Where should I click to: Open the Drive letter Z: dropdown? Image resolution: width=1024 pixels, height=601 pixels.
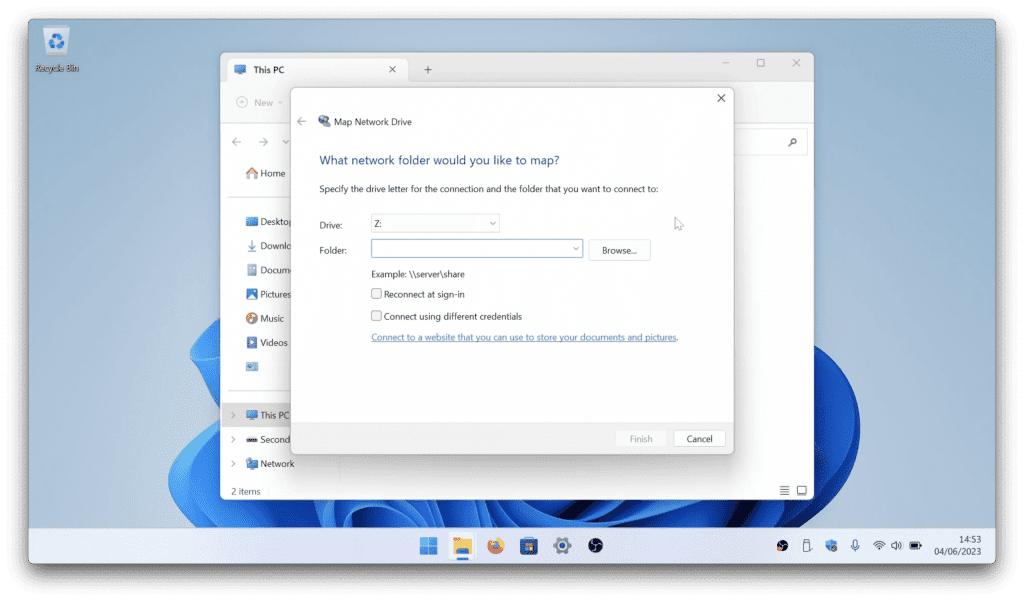point(435,223)
